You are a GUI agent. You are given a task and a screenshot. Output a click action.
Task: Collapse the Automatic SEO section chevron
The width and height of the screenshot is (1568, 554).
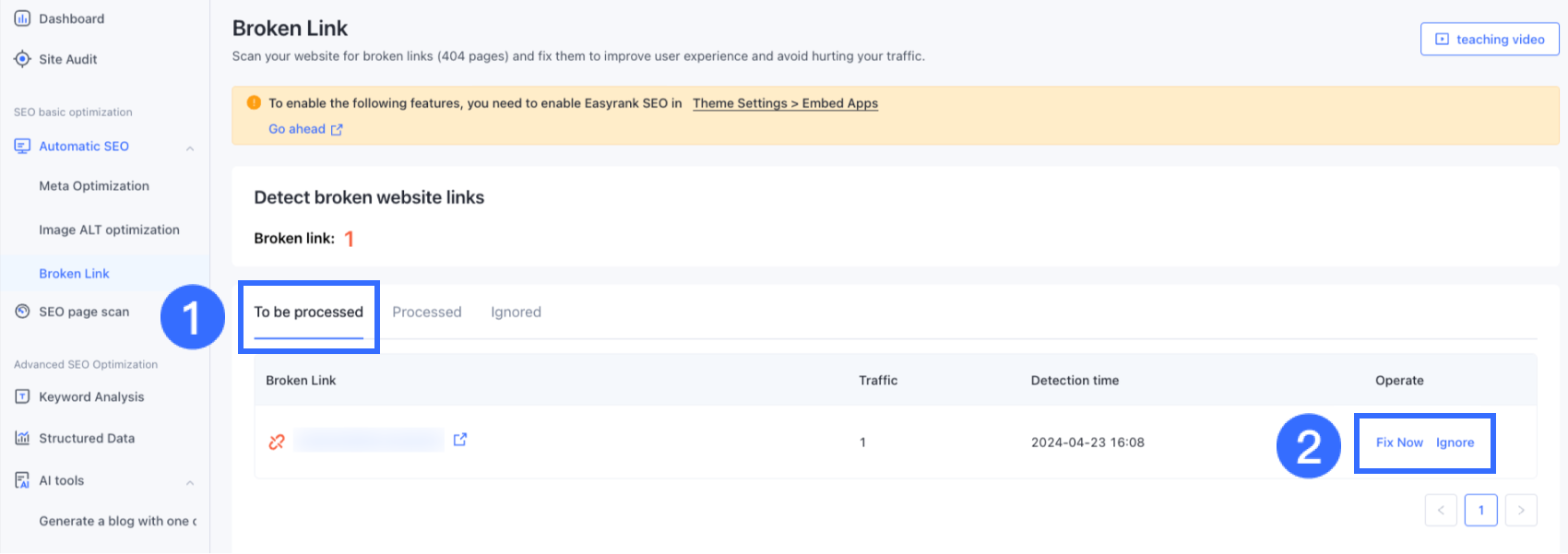click(x=190, y=147)
